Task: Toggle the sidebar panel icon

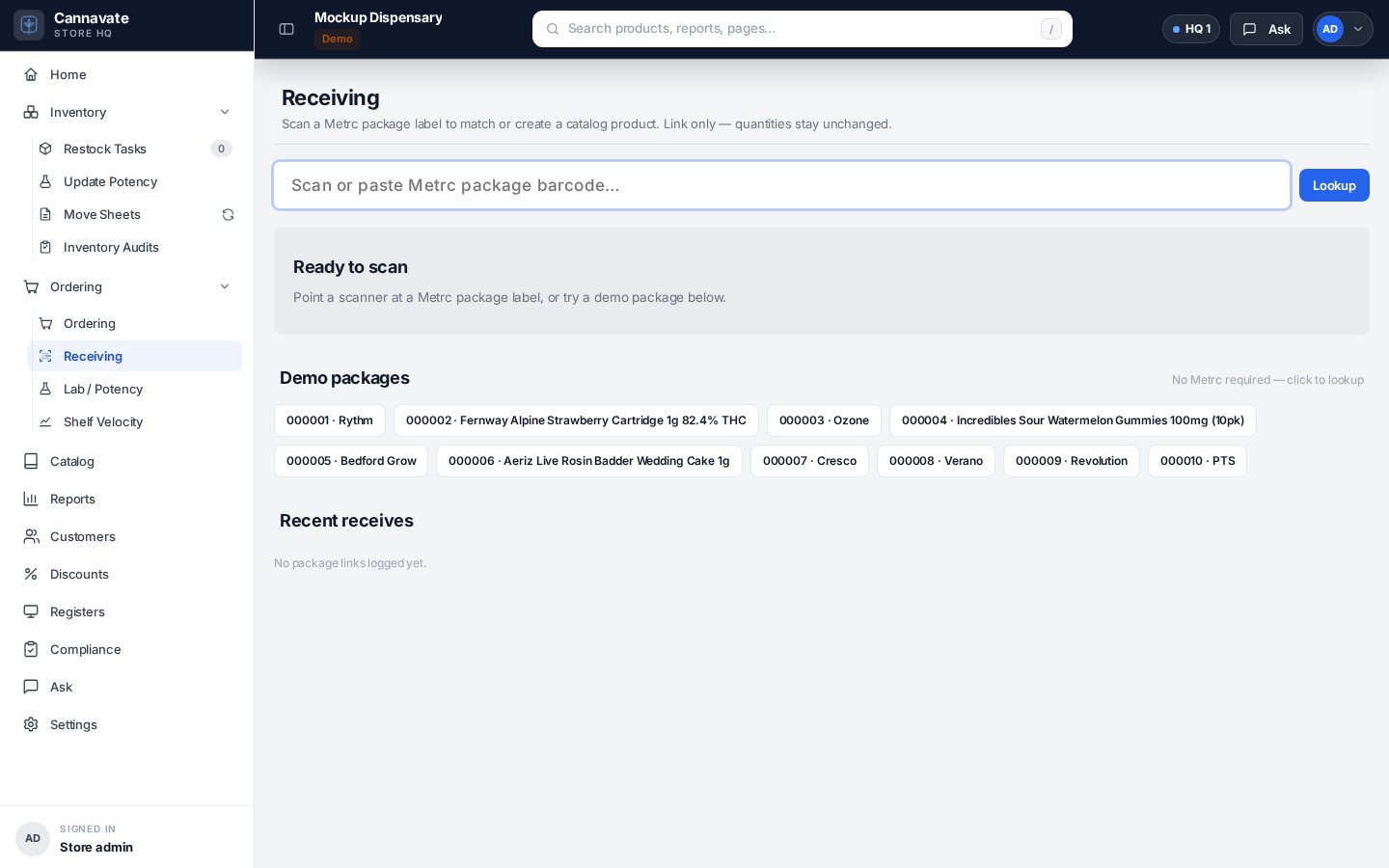Action: (x=286, y=29)
